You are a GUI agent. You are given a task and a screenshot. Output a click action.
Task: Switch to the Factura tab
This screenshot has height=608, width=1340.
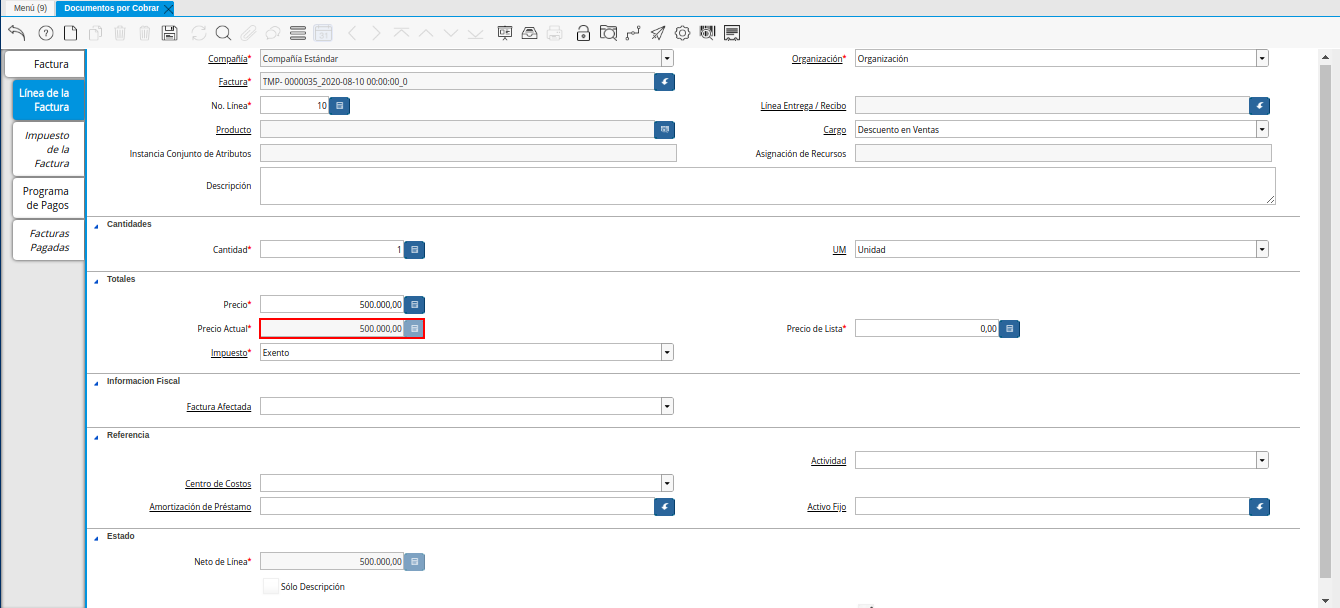click(x=45, y=64)
